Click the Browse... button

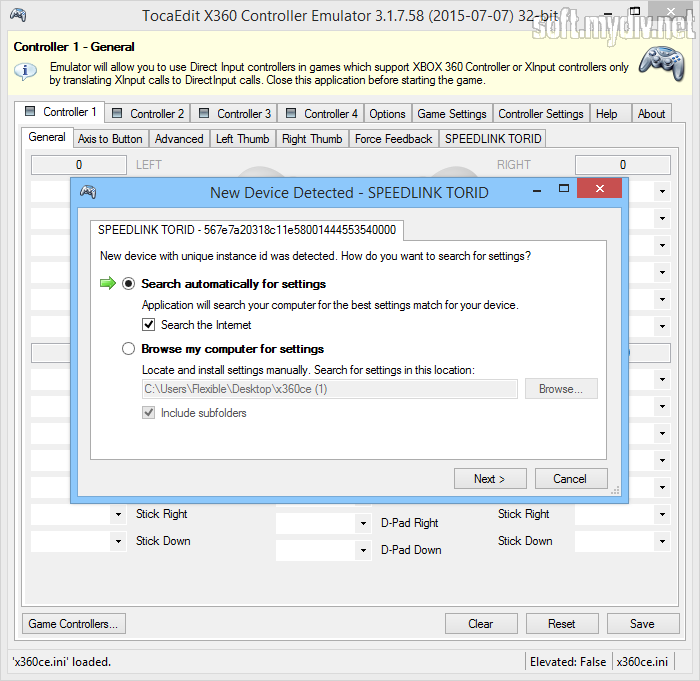561,389
